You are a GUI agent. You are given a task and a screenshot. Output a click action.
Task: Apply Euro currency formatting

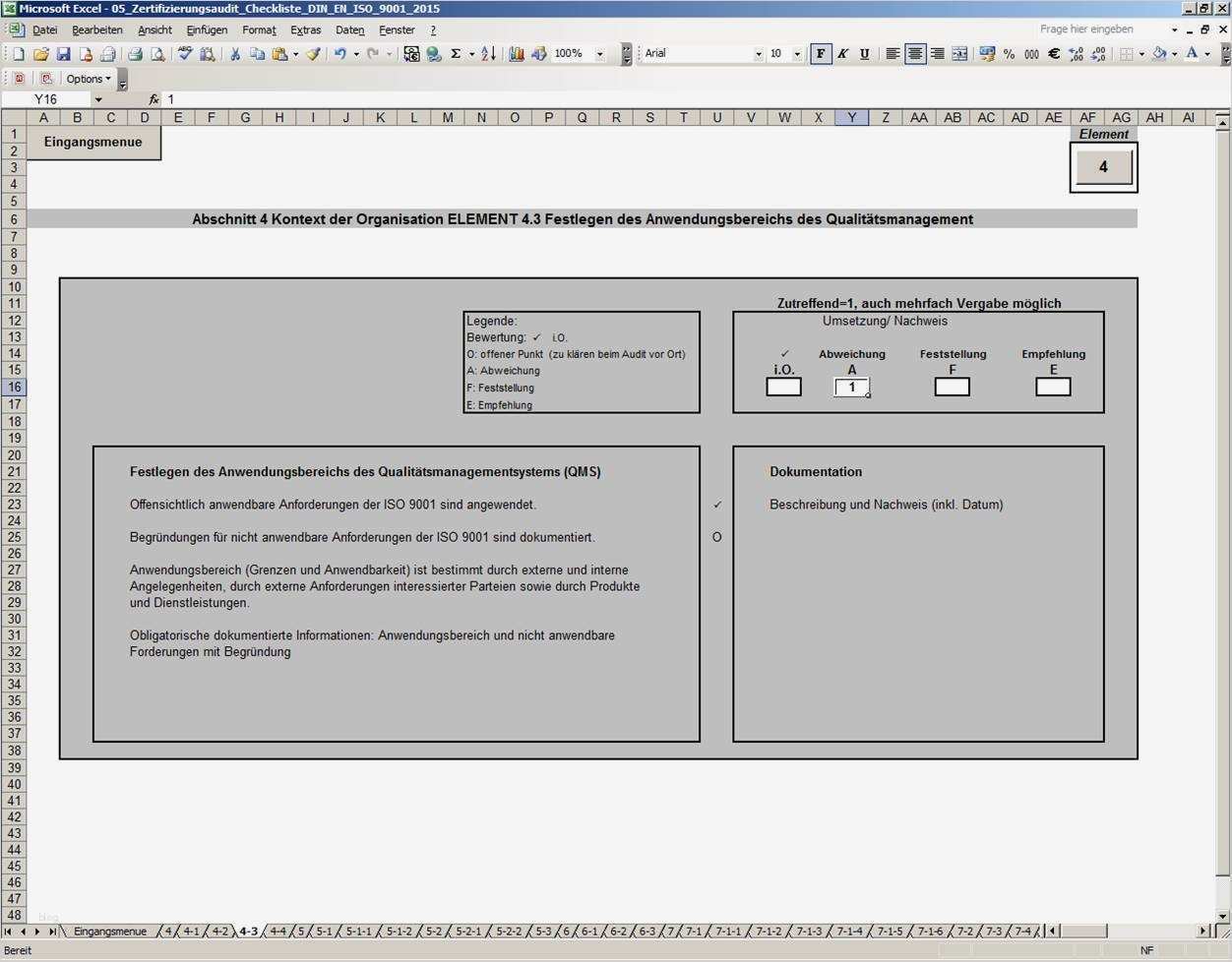coord(1052,54)
